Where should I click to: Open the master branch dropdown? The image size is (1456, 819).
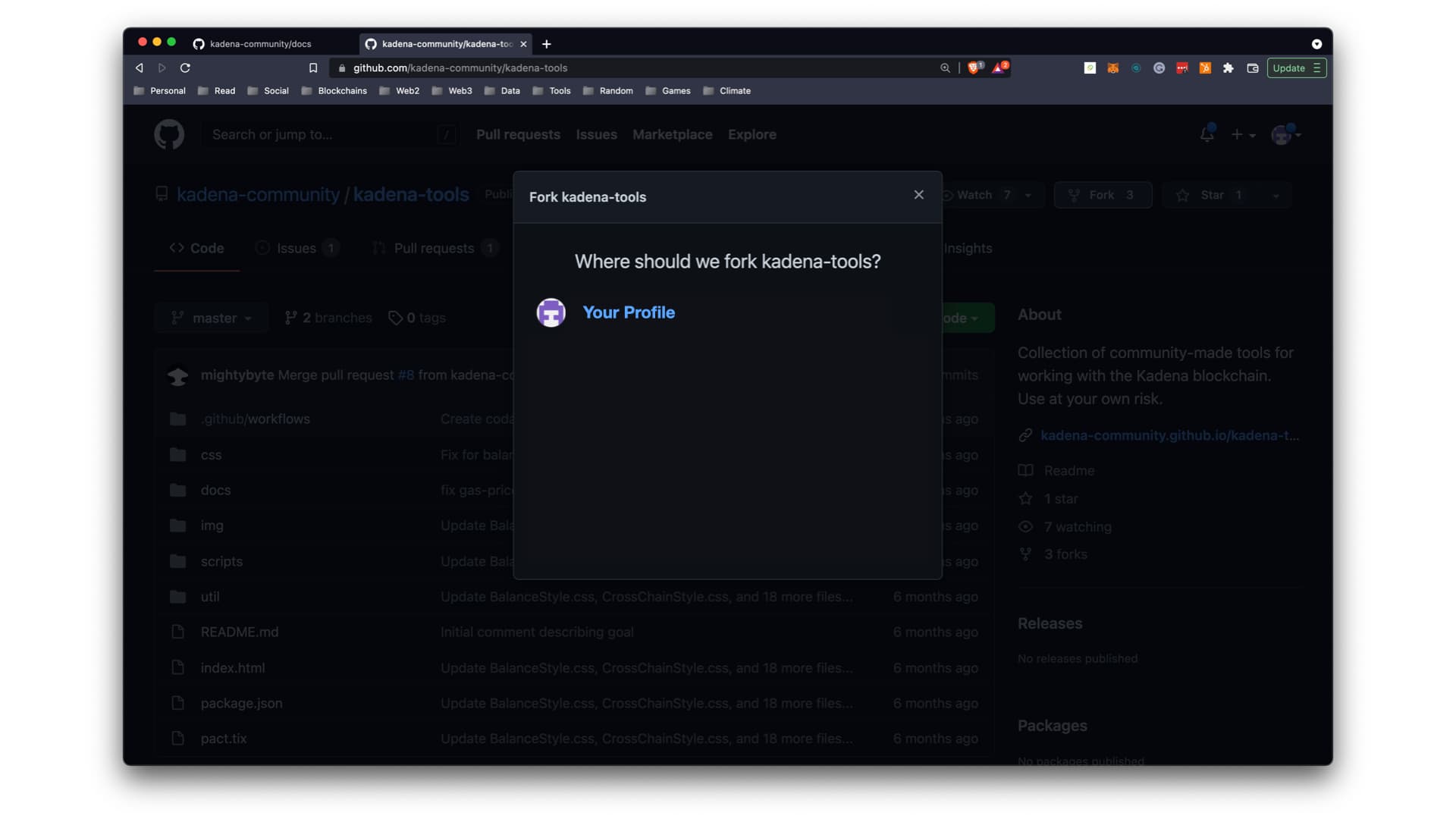(x=212, y=318)
